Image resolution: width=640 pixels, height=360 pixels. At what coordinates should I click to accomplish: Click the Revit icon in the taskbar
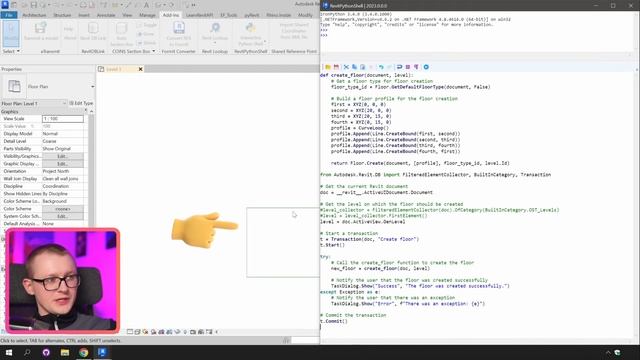point(102,352)
